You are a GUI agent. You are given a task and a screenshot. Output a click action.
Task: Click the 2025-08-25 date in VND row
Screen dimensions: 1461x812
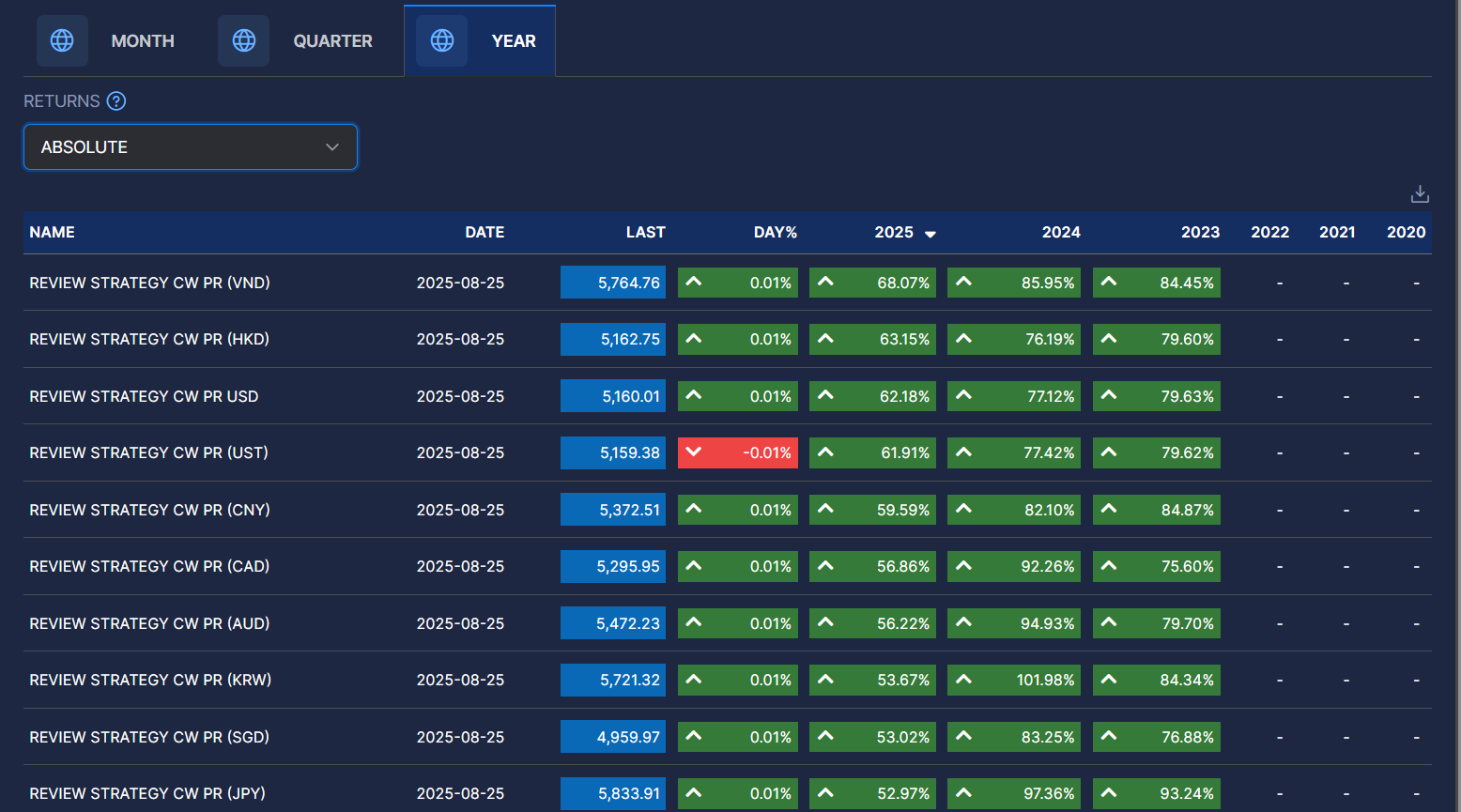(x=460, y=283)
